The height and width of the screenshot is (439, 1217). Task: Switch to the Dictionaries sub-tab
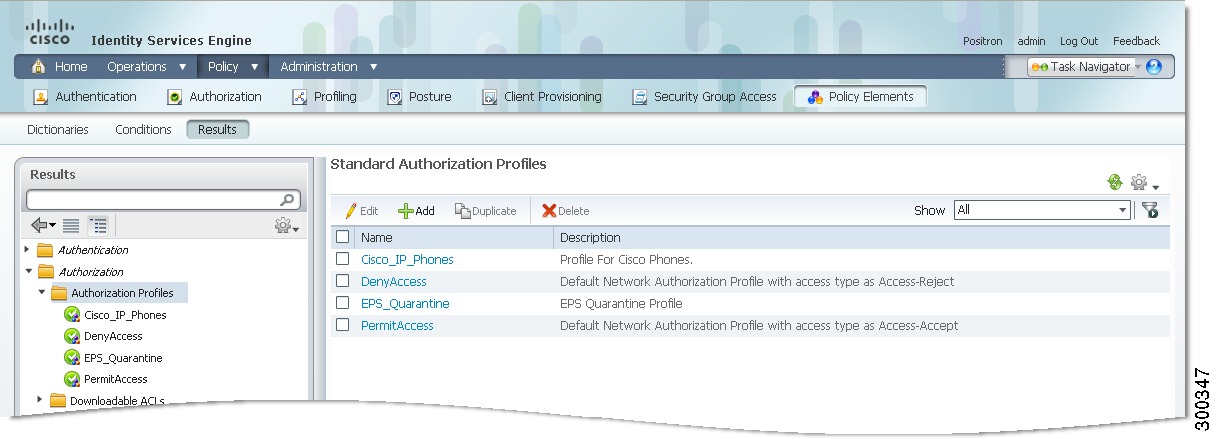coord(58,130)
